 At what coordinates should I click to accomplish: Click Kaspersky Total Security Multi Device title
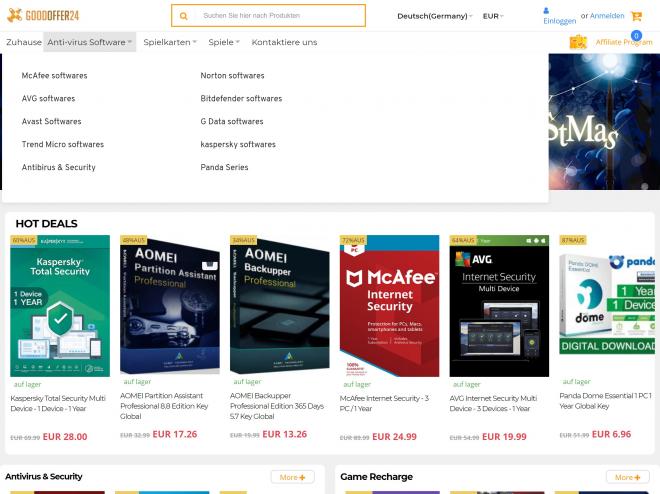(x=58, y=404)
